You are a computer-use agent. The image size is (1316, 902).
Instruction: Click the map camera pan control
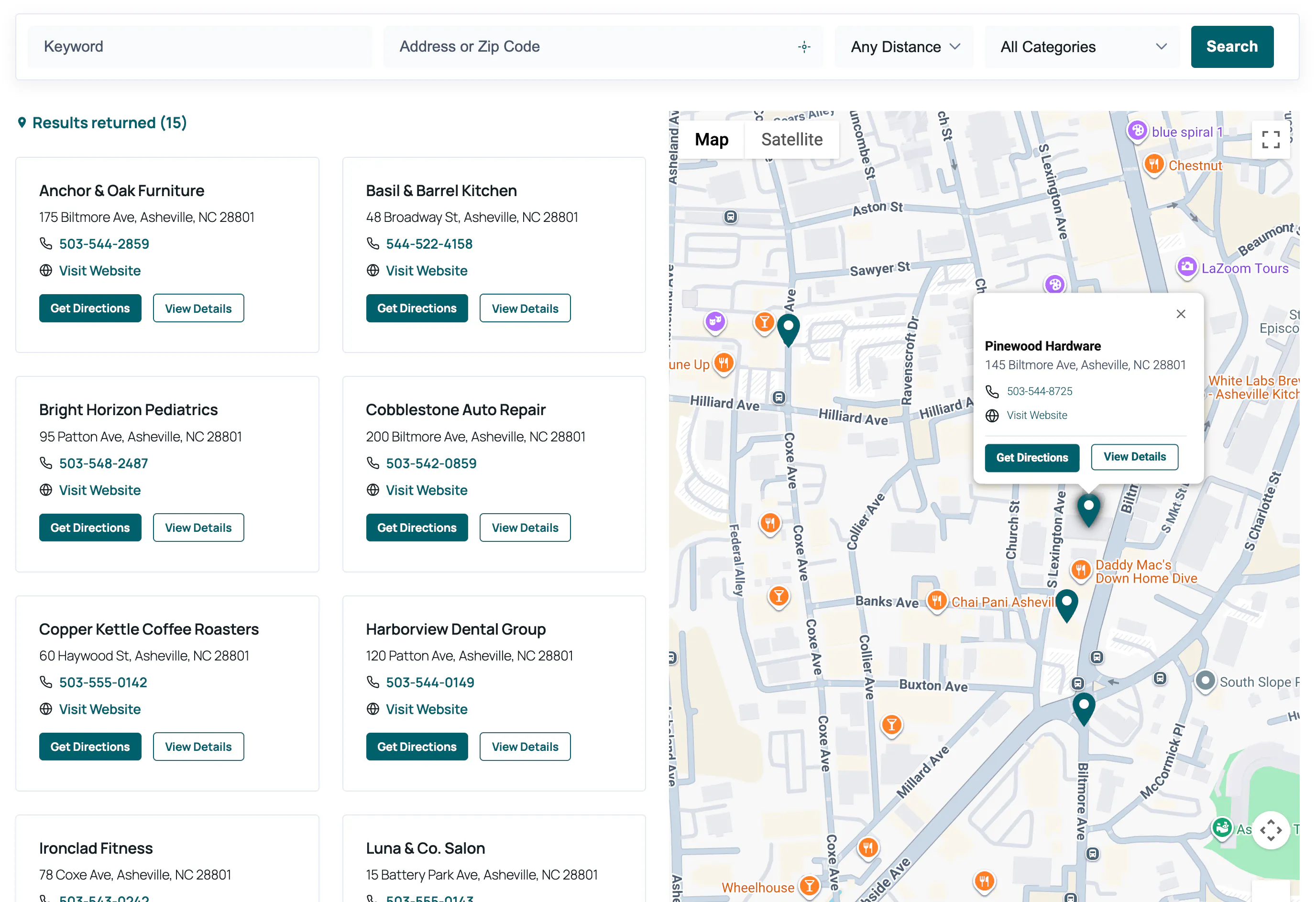1271,830
